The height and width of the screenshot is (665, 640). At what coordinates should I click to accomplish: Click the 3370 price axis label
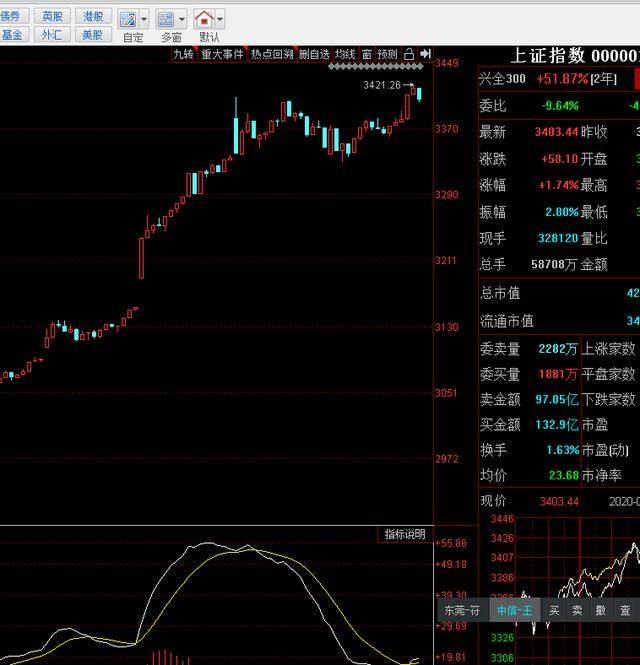(447, 129)
